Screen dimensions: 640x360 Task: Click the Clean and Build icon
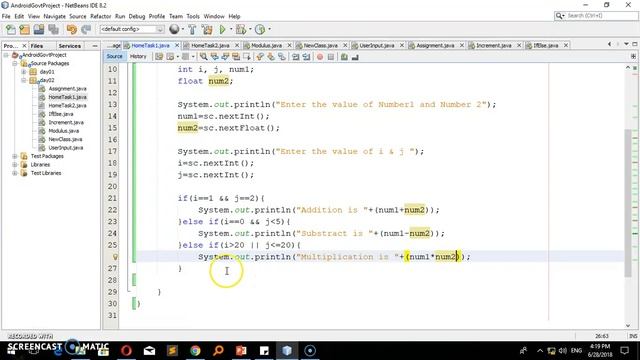click(207, 29)
